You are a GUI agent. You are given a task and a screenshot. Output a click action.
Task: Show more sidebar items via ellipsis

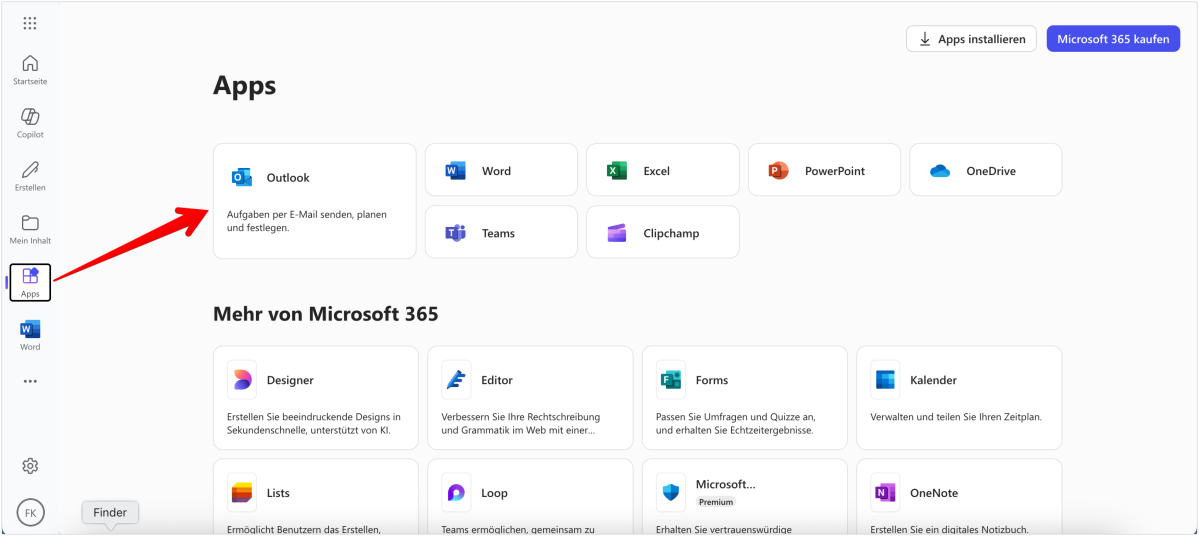pos(30,381)
